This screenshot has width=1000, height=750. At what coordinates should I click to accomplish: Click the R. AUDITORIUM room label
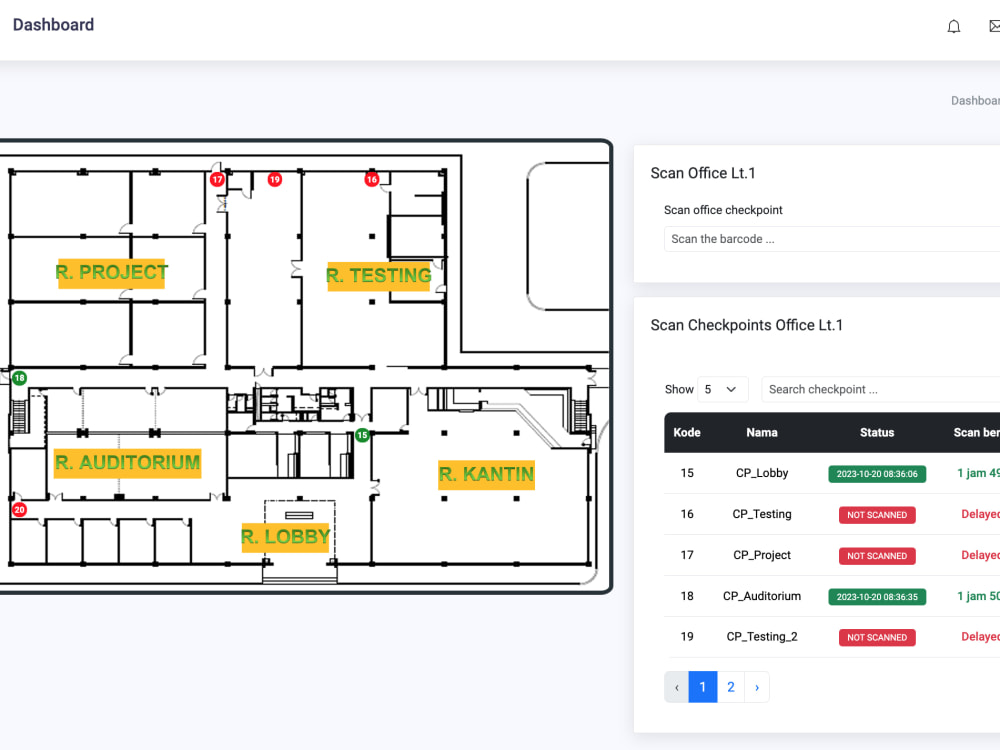click(x=128, y=463)
